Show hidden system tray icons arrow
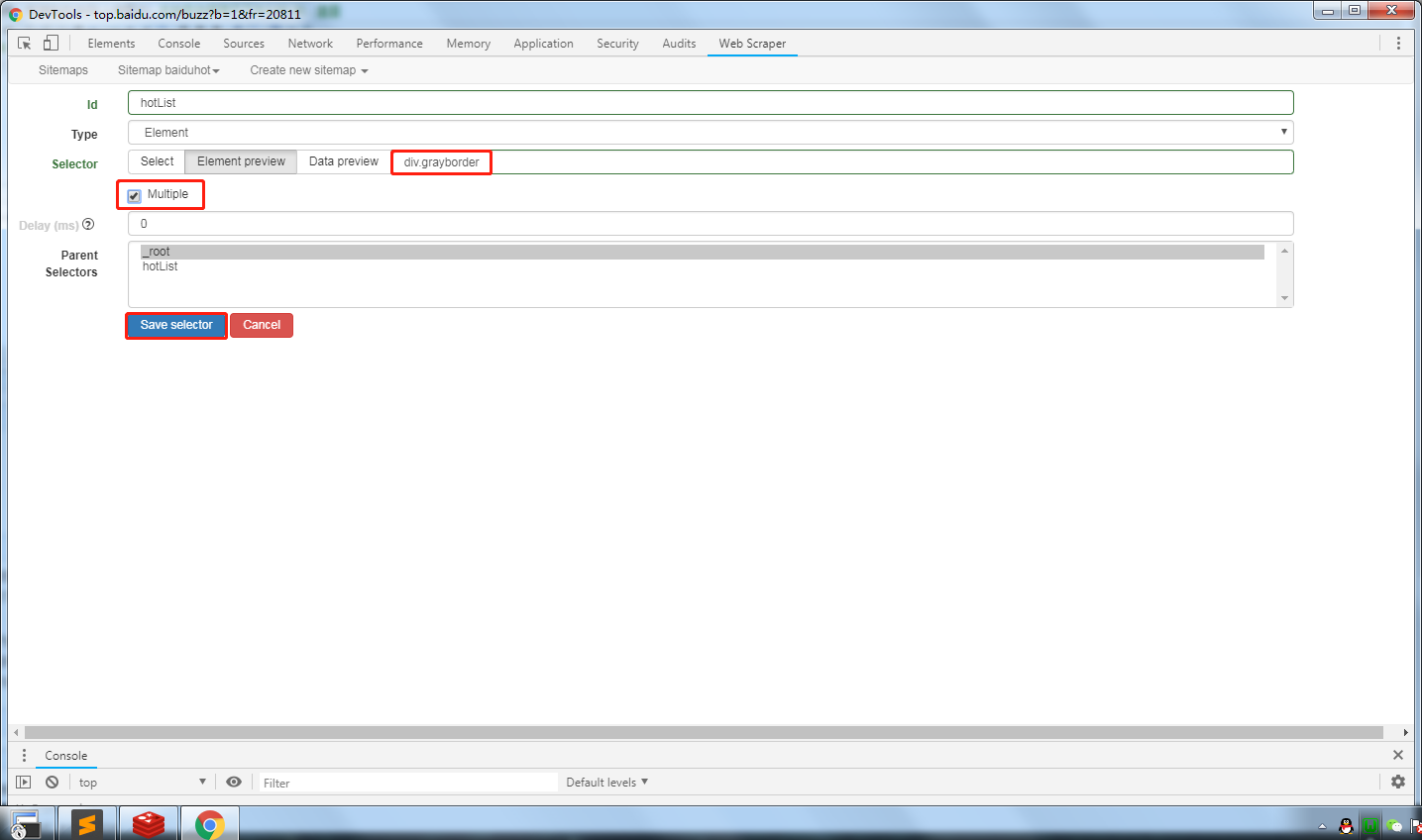 pos(1322,826)
